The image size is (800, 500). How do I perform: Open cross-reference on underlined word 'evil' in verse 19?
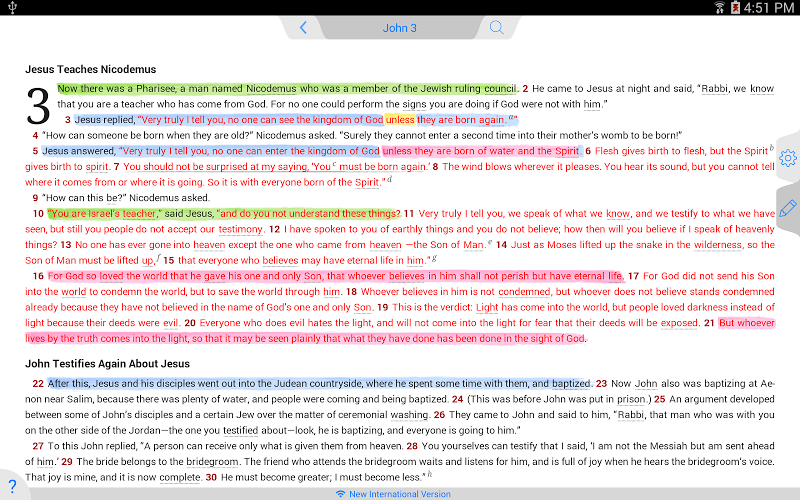pyautogui.click(x=170, y=323)
